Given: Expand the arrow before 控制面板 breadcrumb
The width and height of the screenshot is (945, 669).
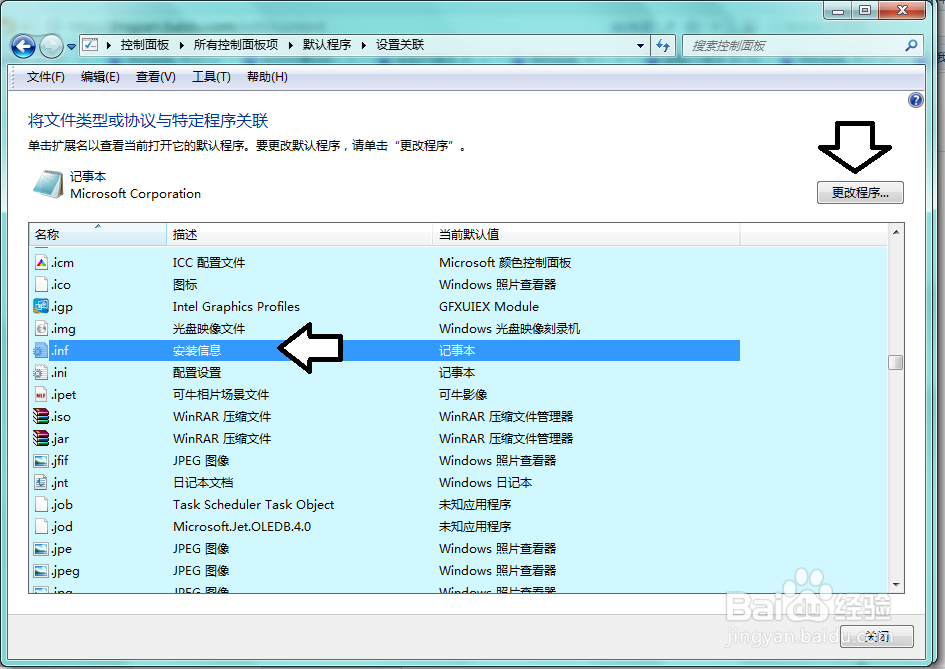Looking at the screenshot, I should [x=108, y=45].
